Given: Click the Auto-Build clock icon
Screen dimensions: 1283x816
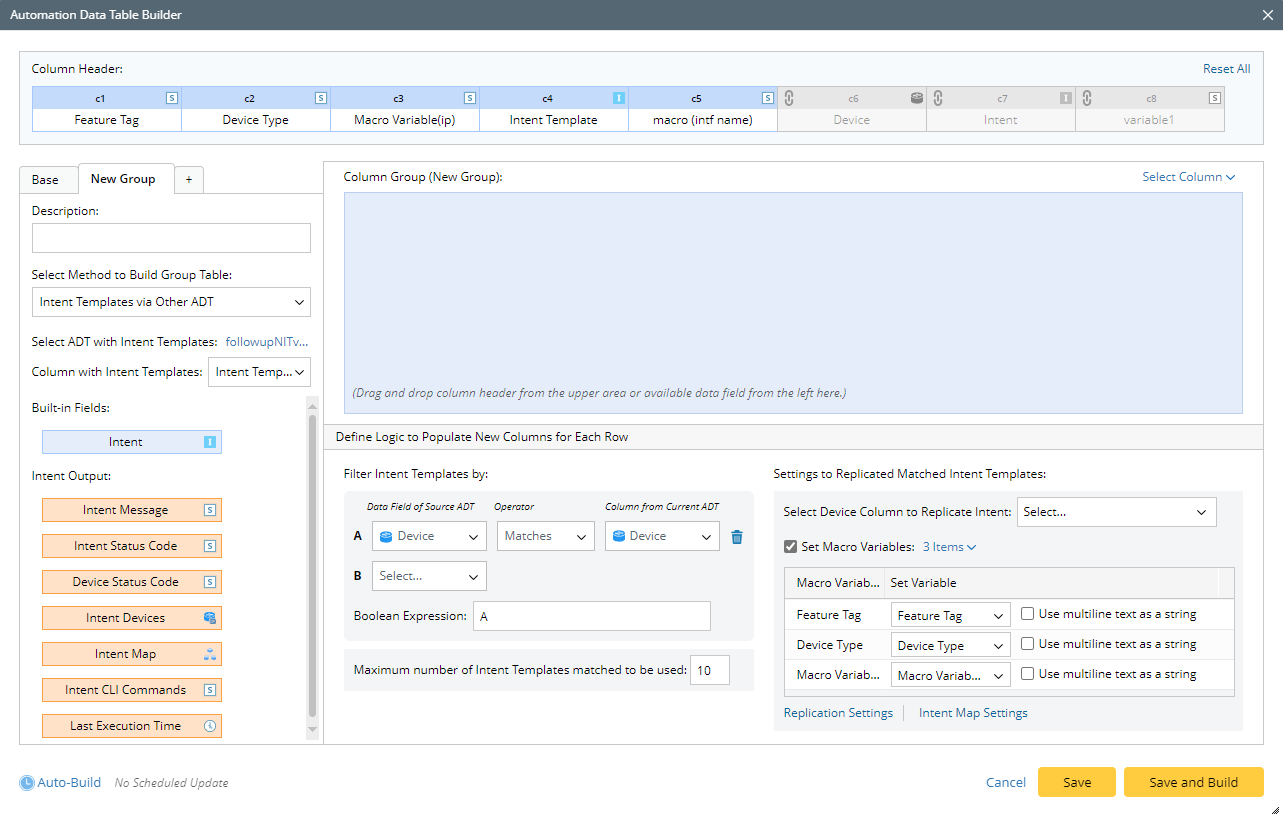Looking at the screenshot, I should click(x=27, y=783).
